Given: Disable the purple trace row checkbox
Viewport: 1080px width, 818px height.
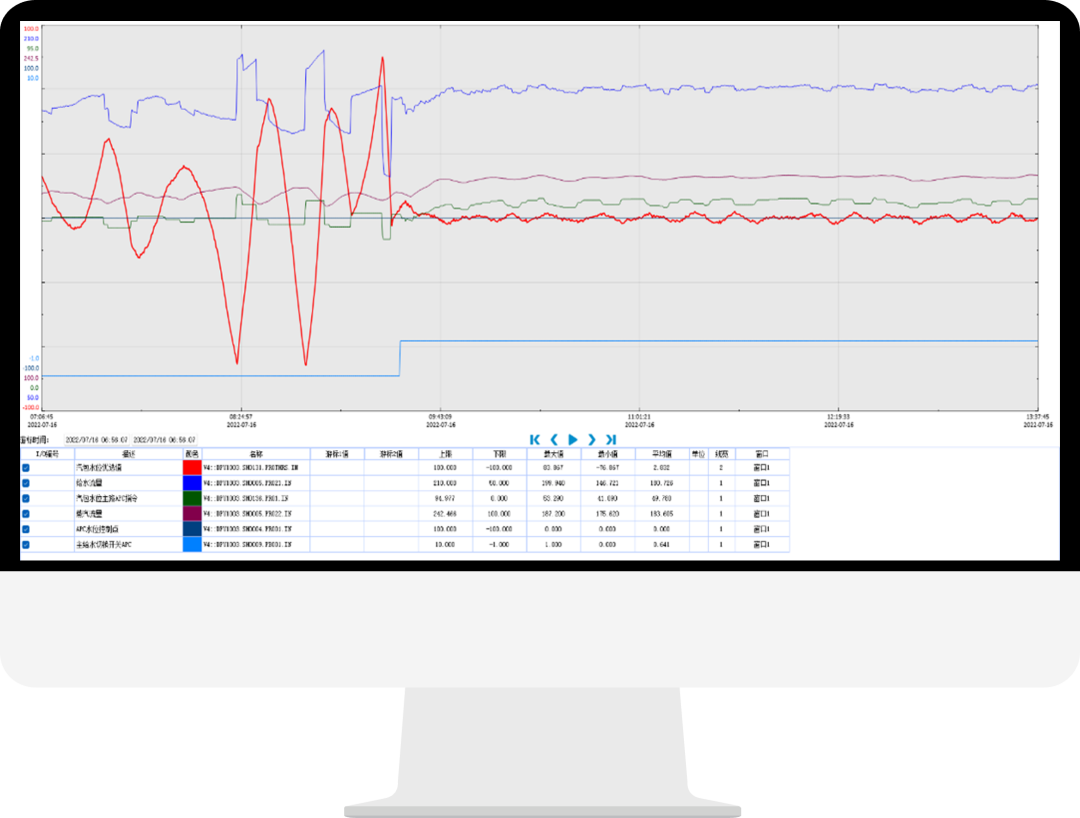Looking at the screenshot, I should [26, 513].
